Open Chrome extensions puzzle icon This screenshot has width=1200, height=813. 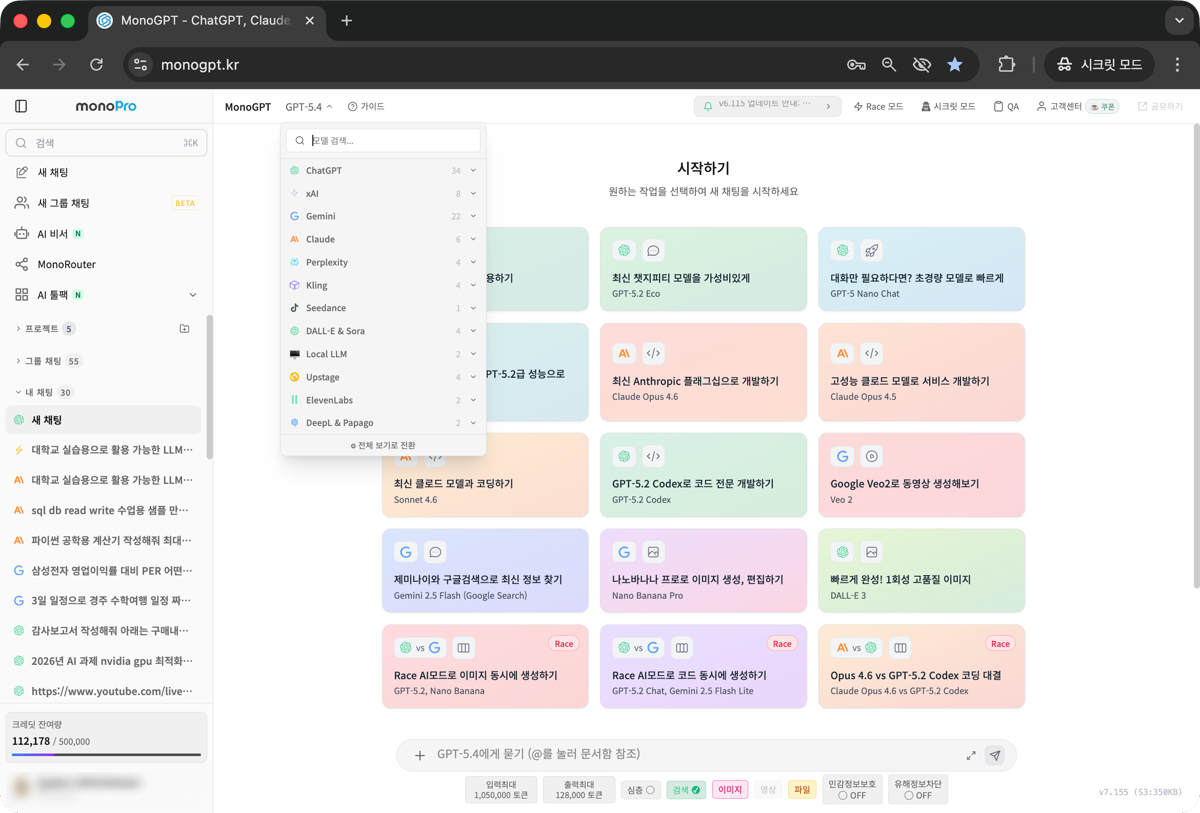(1007, 64)
